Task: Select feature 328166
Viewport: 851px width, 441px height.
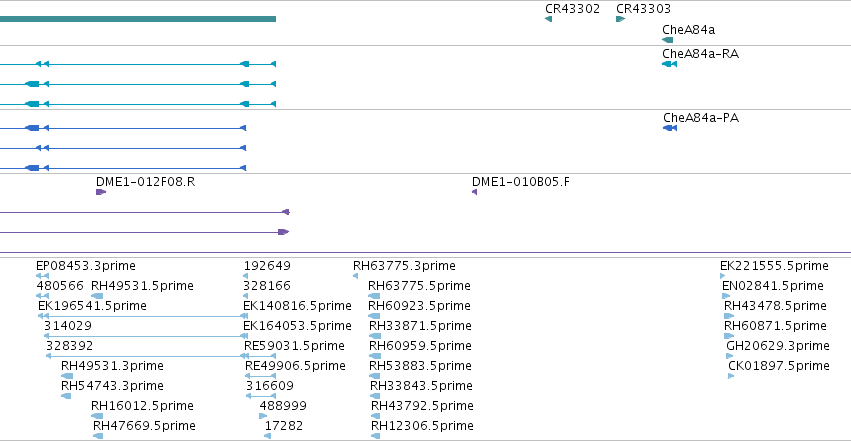Action: tap(246, 296)
